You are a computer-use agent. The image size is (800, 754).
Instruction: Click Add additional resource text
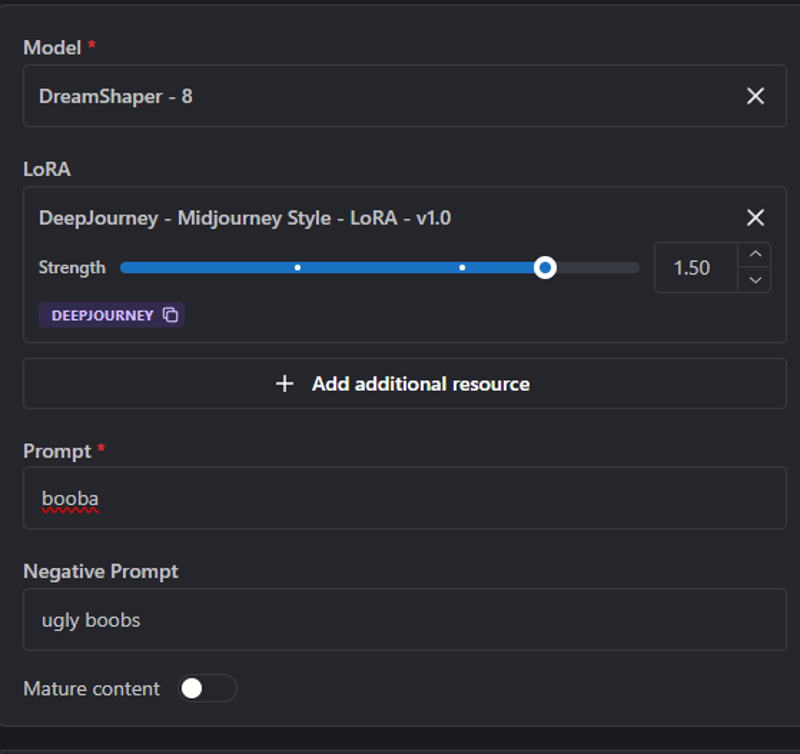tap(421, 384)
